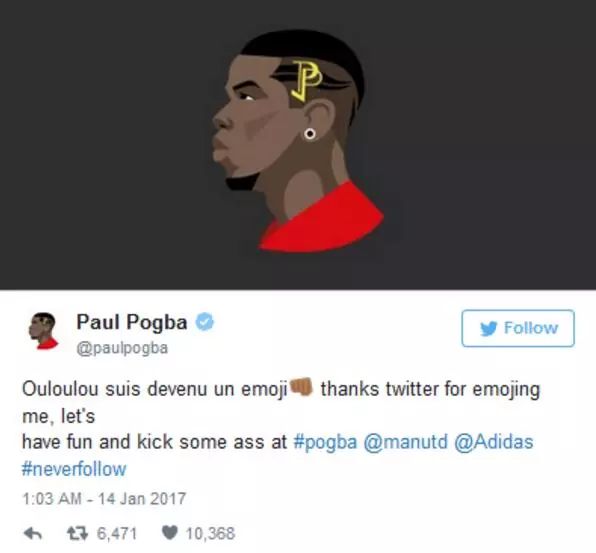Open the Pogba emoji illustration image
This screenshot has height=553, width=596.
click(x=298, y=144)
